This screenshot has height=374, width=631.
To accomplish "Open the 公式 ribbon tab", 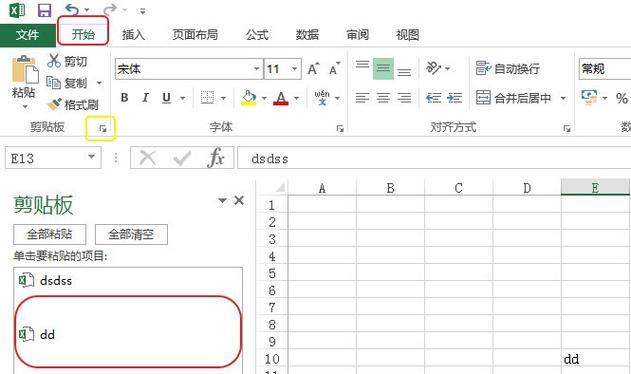I will 257,35.
